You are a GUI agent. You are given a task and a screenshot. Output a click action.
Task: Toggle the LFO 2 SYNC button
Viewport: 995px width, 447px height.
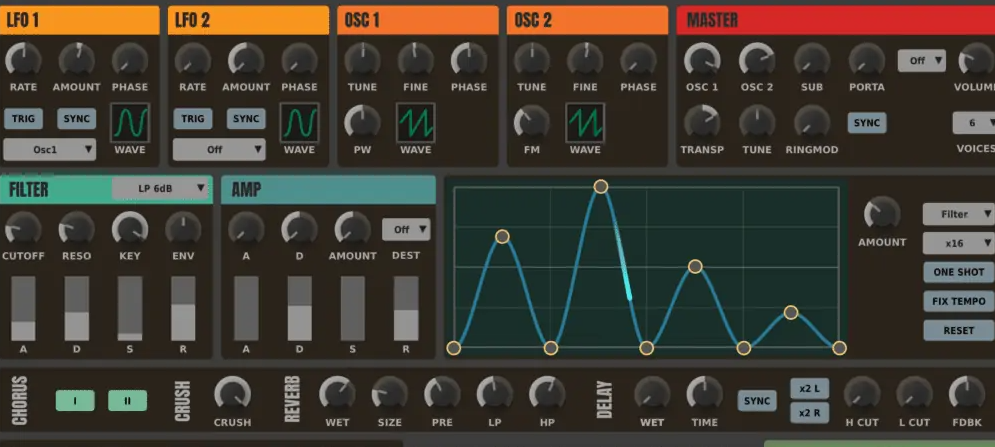click(246, 119)
